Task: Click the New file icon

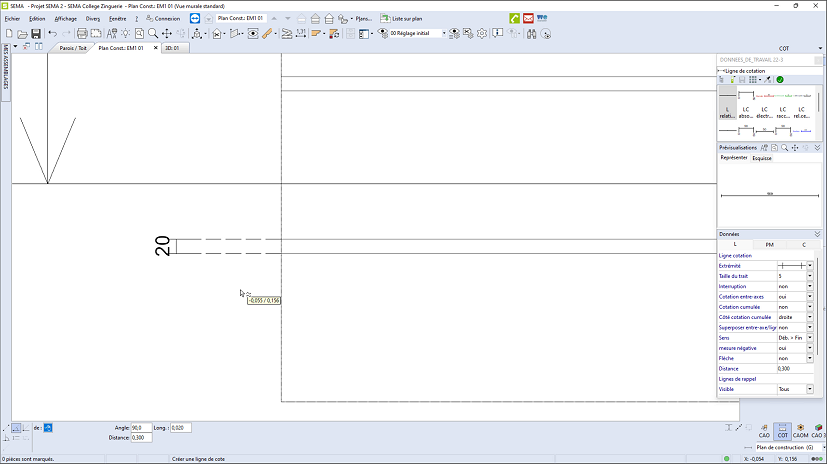Action: 9,33
